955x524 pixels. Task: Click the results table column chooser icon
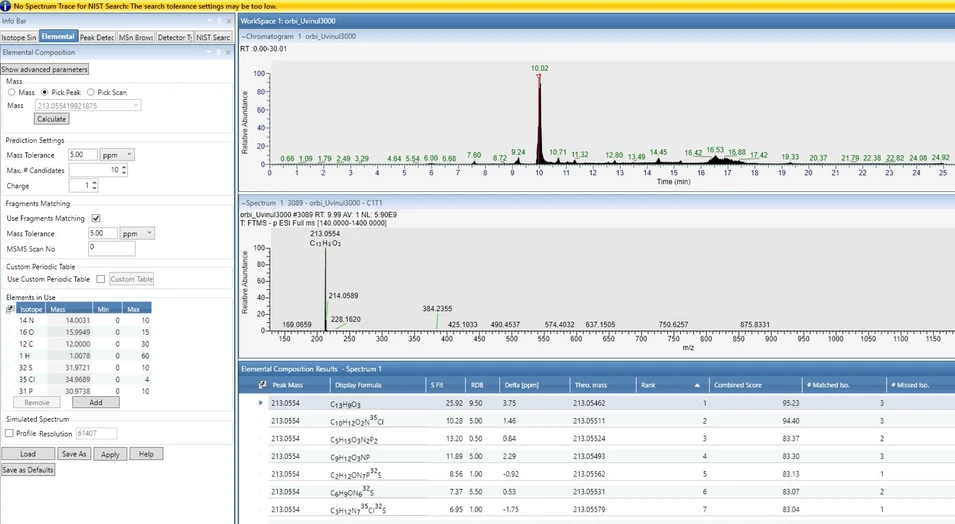coord(262,385)
